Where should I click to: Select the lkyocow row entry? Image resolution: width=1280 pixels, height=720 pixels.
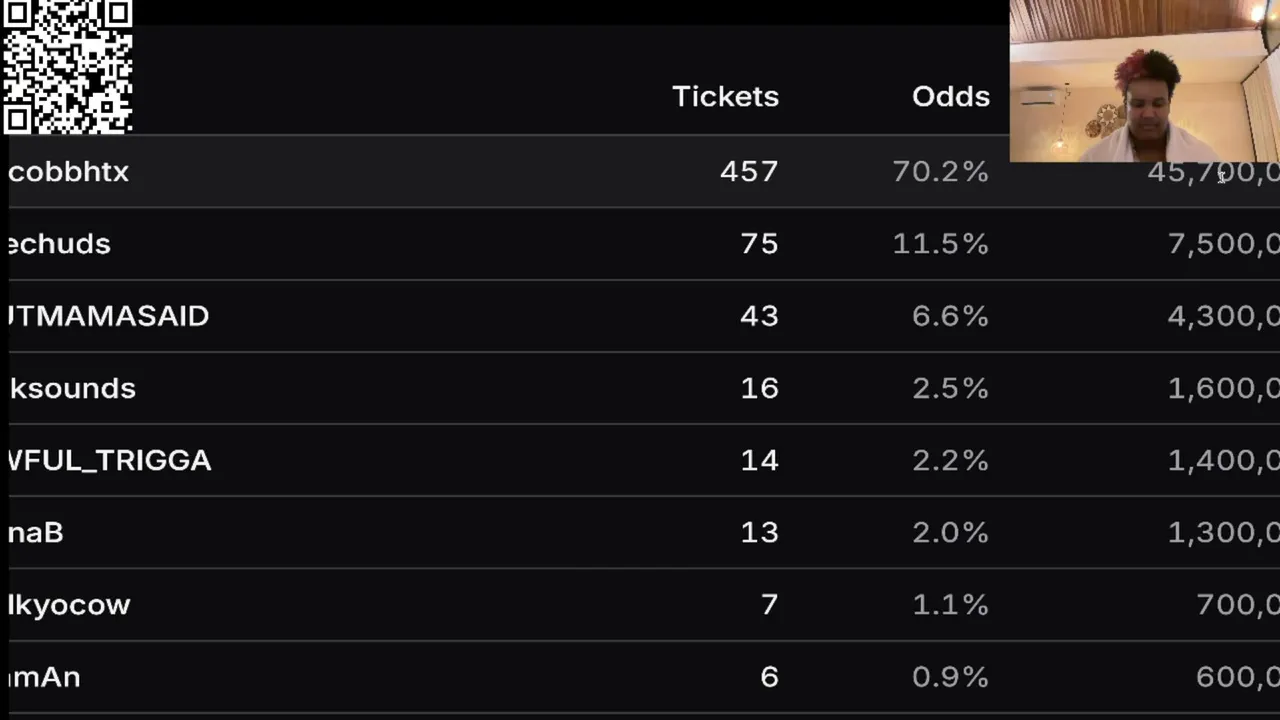pyautogui.click(x=68, y=604)
